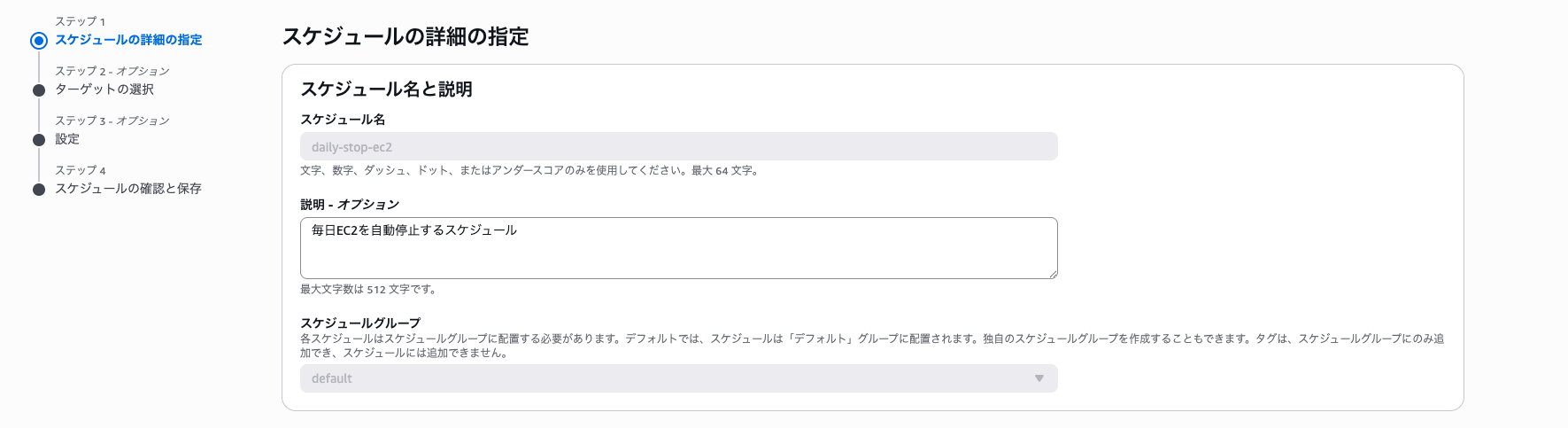Open the default schedule group dropdown
This screenshot has height=428, width=1568.
click(679, 378)
